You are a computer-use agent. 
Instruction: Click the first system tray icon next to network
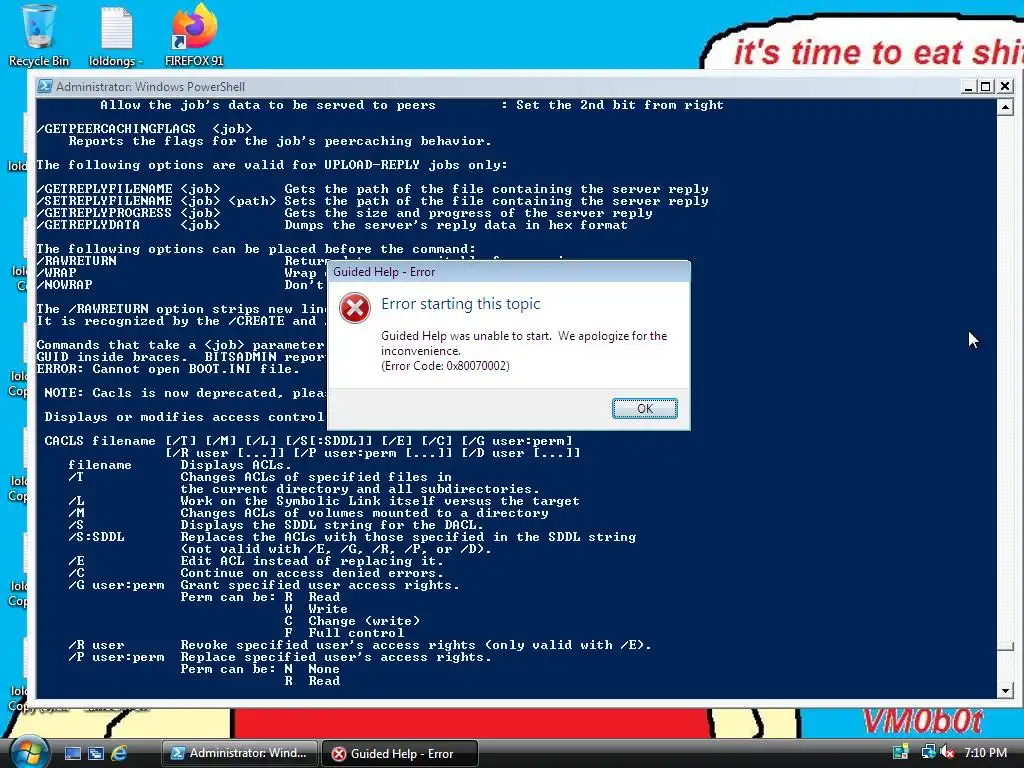[901, 753]
